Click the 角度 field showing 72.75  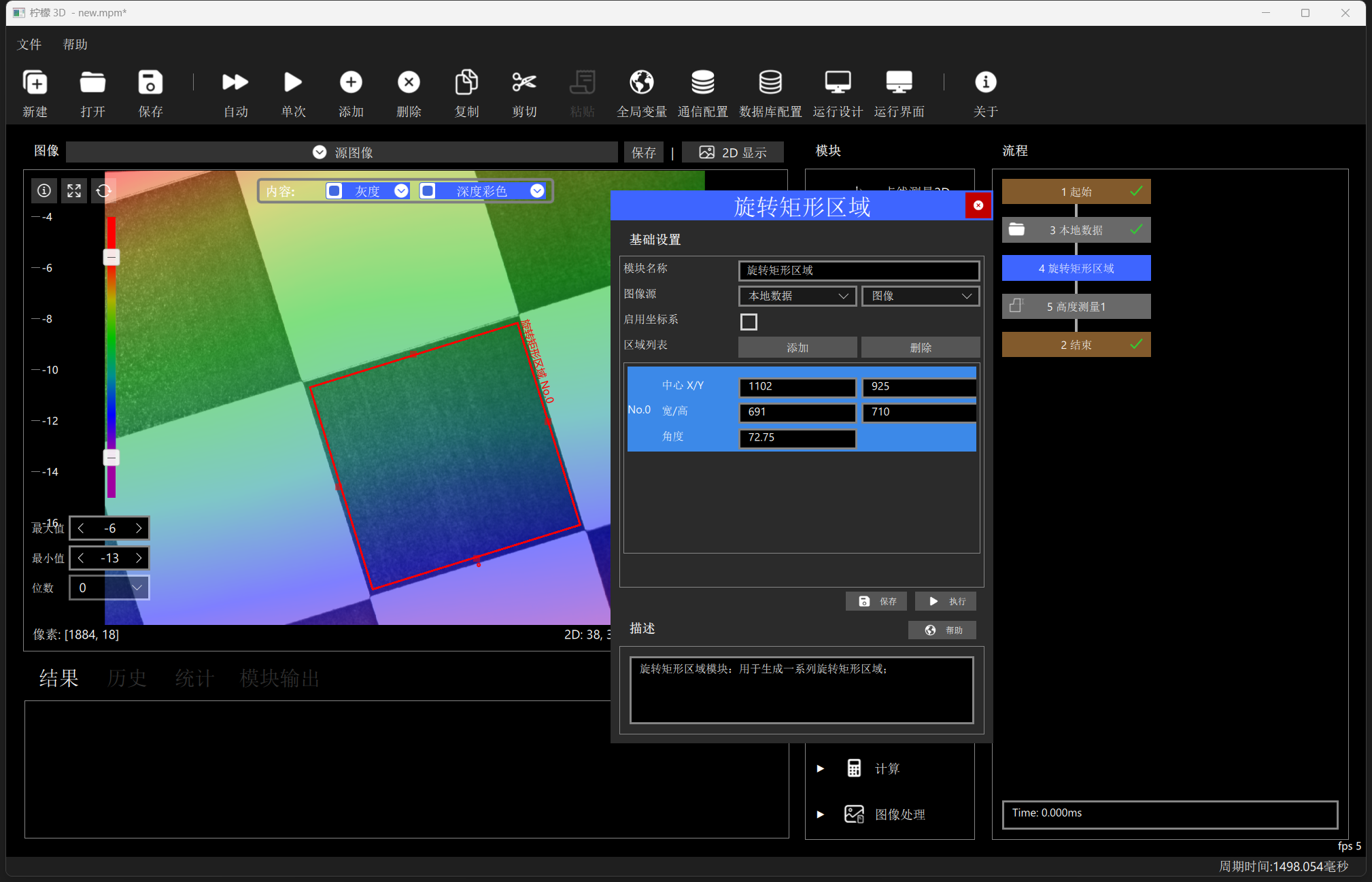[x=797, y=437]
